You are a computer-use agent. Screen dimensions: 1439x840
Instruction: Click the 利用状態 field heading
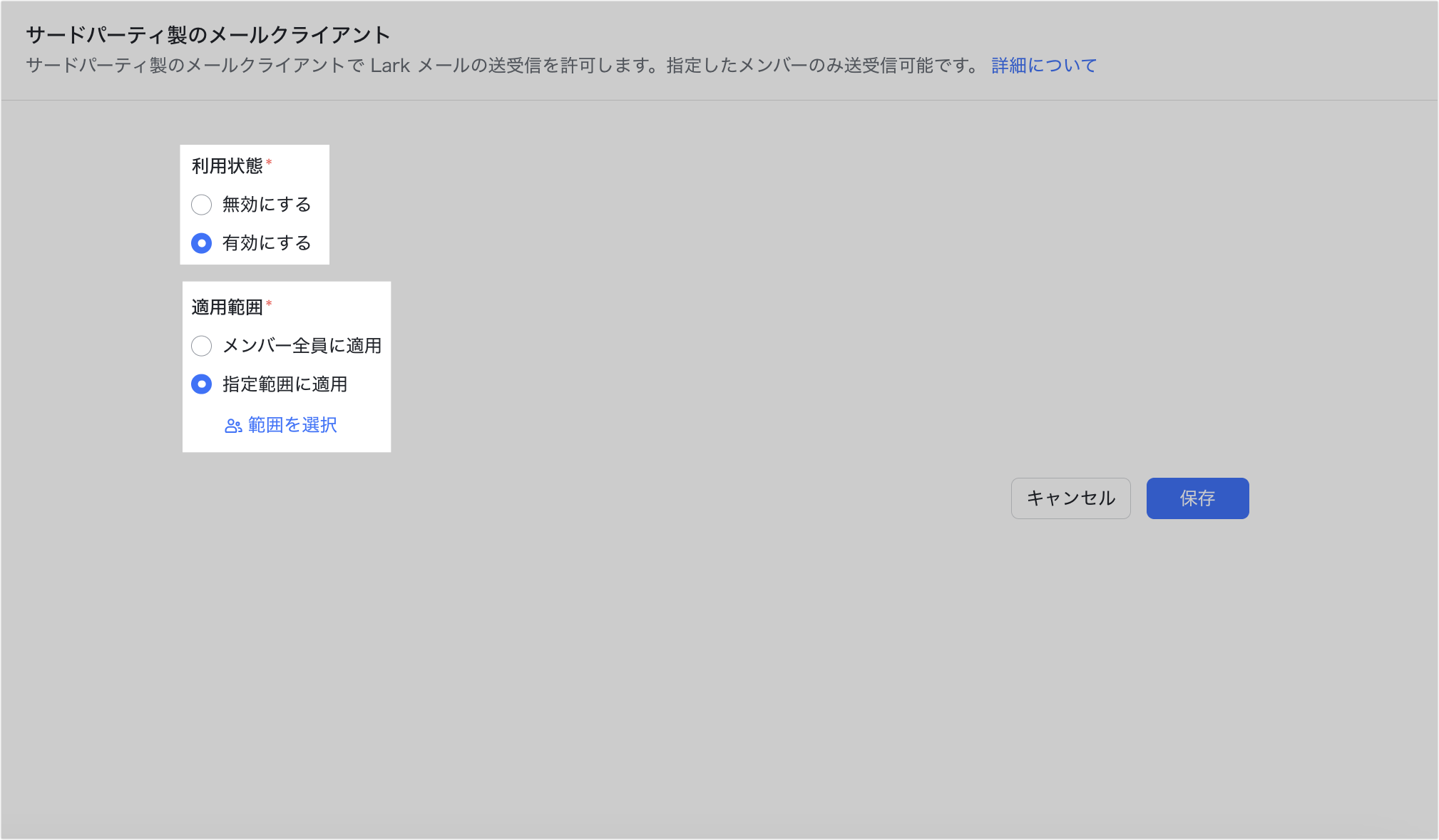tap(227, 166)
